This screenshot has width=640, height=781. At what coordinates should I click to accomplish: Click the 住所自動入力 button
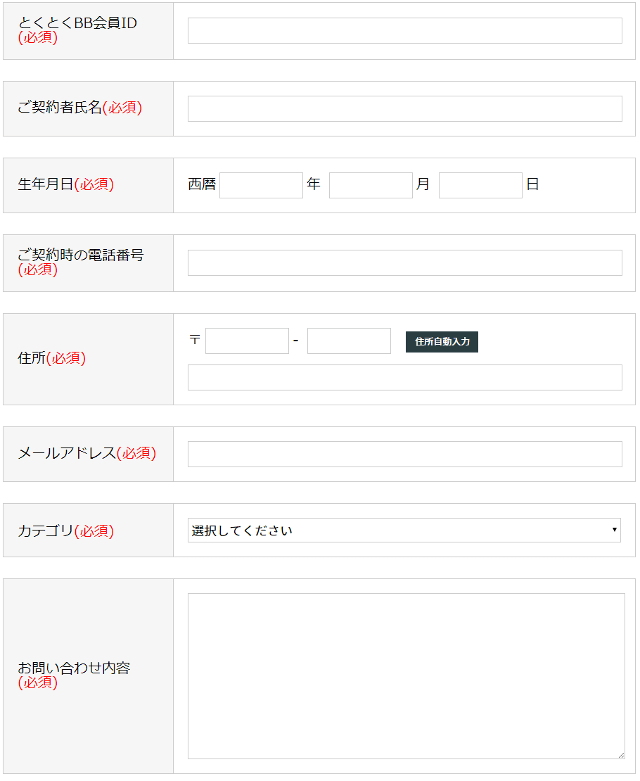click(x=442, y=342)
